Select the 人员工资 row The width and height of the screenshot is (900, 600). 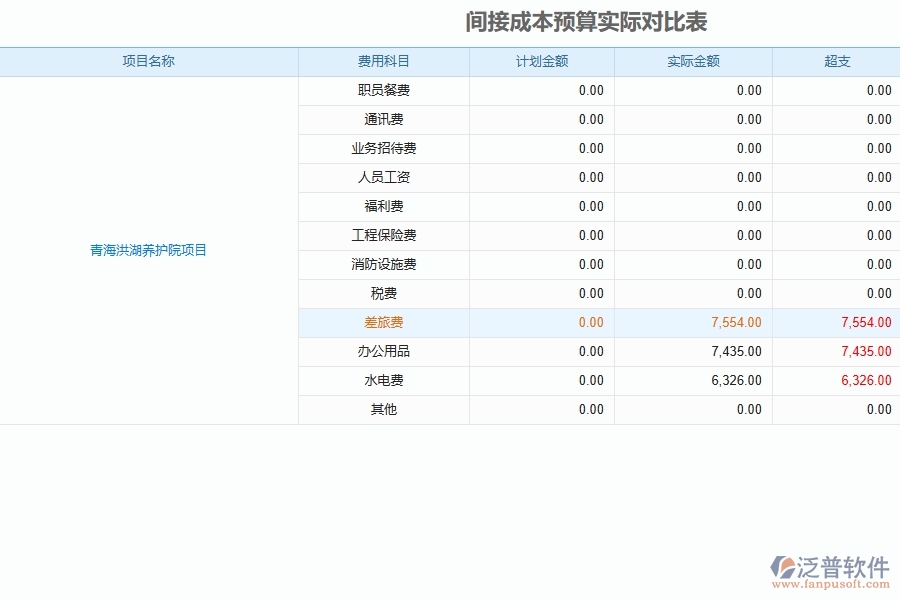pos(383,177)
